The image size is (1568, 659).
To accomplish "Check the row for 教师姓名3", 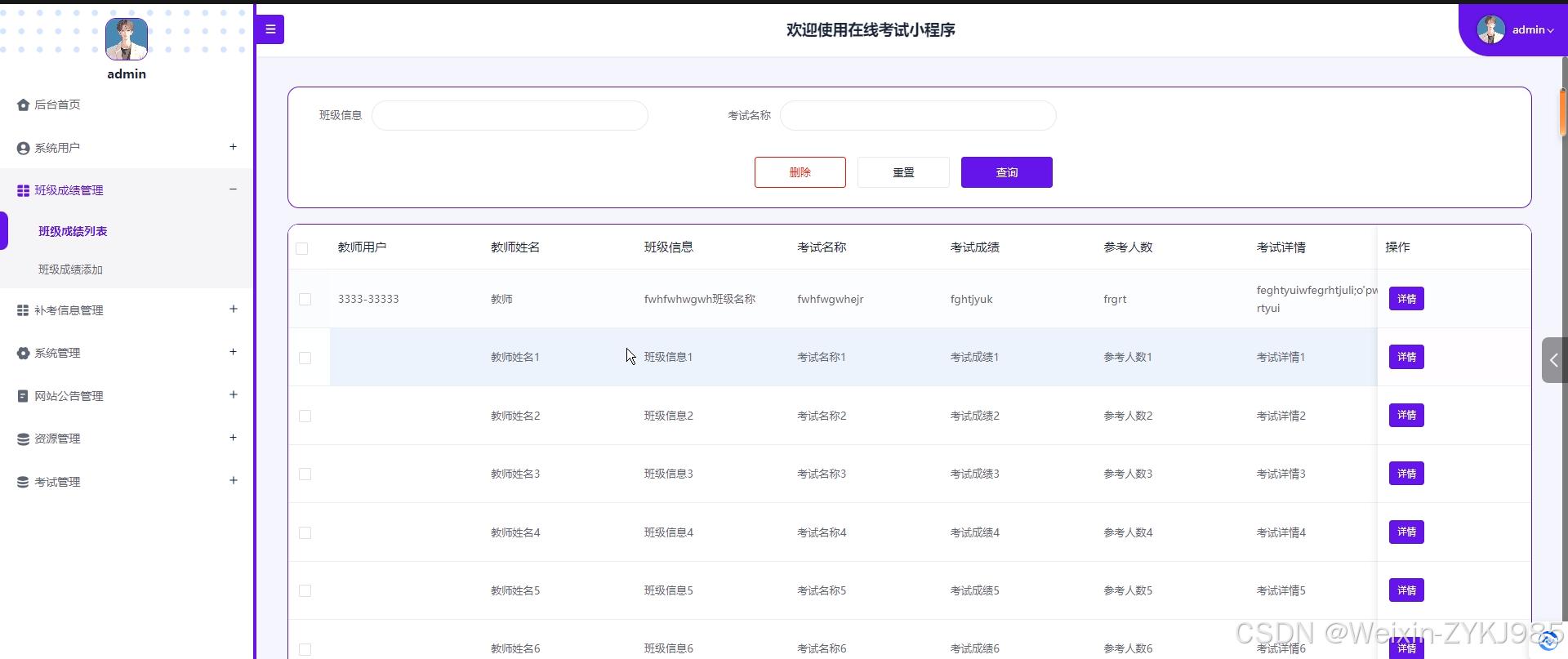I will click(305, 474).
